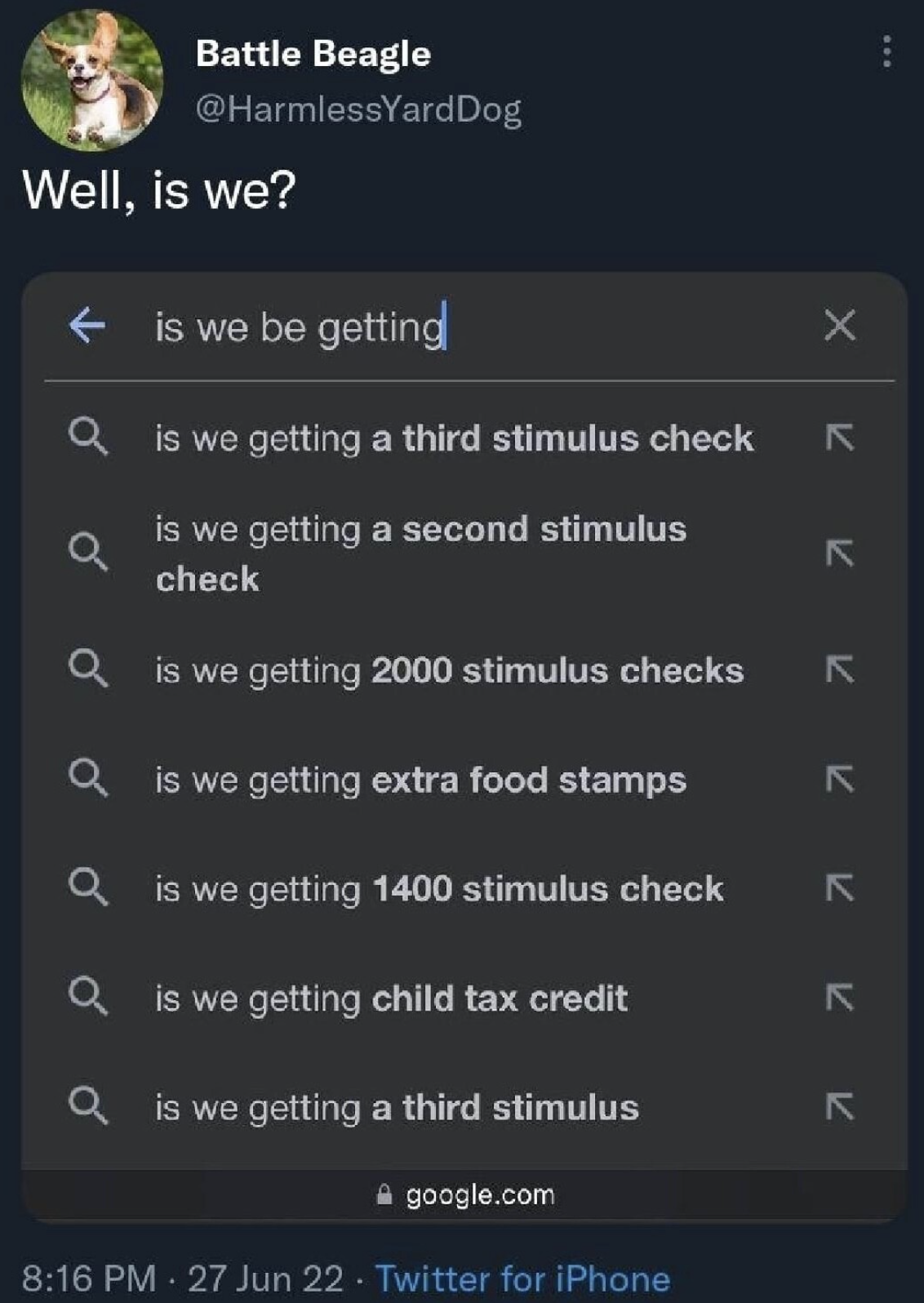
Task: Open the three-dot tweet options menu
Action: point(886,52)
